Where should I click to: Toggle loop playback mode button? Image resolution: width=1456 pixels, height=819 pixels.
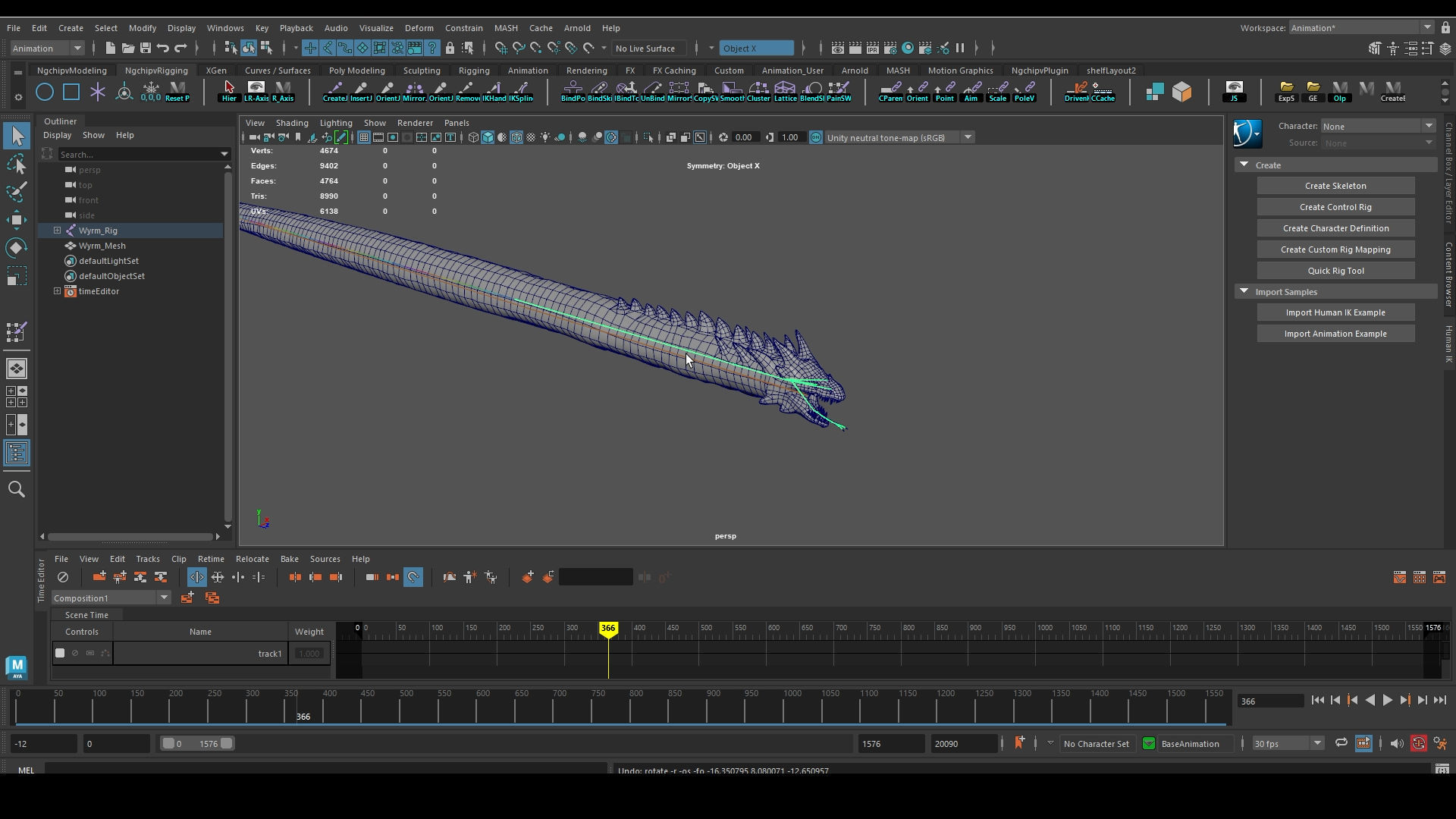click(1341, 744)
